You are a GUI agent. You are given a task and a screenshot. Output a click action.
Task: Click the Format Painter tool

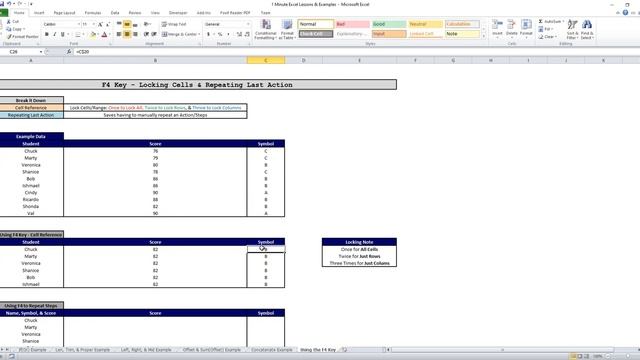click(x=22, y=37)
